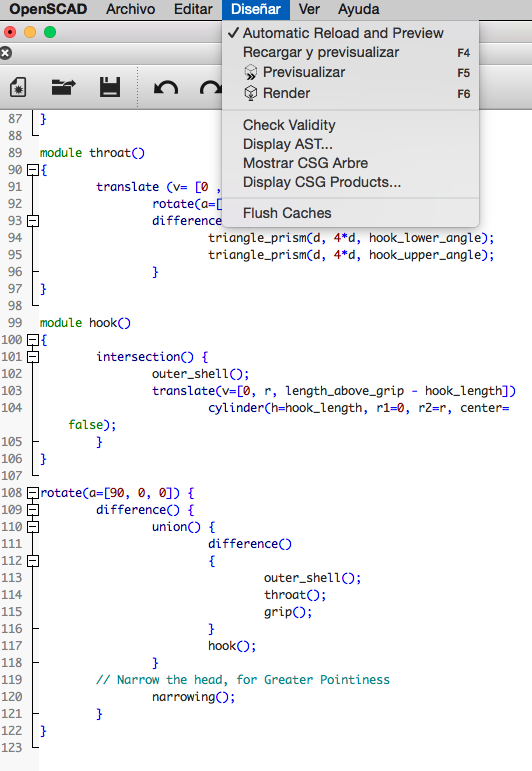Click 'hook_upper_angle' on line 95

click(425, 255)
